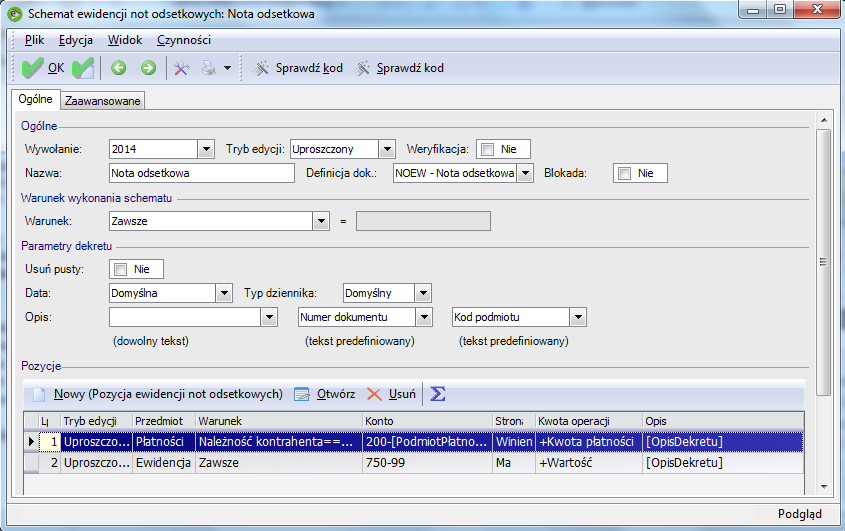Expand the Definicja dok. dropdown
The width and height of the screenshot is (845, 531).
[x=525, y=173]
